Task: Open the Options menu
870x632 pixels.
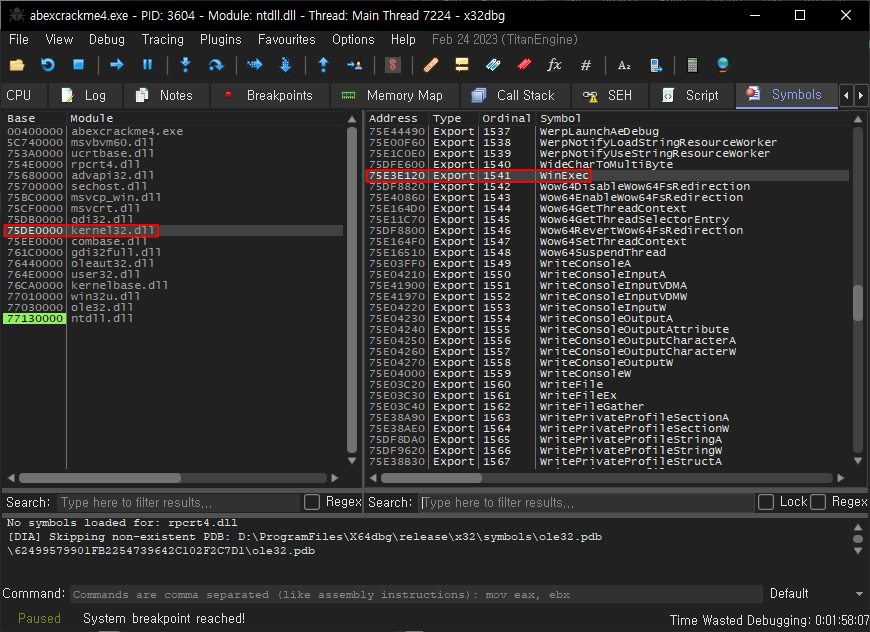Action: pyautogui.click(x=353, y=39)
